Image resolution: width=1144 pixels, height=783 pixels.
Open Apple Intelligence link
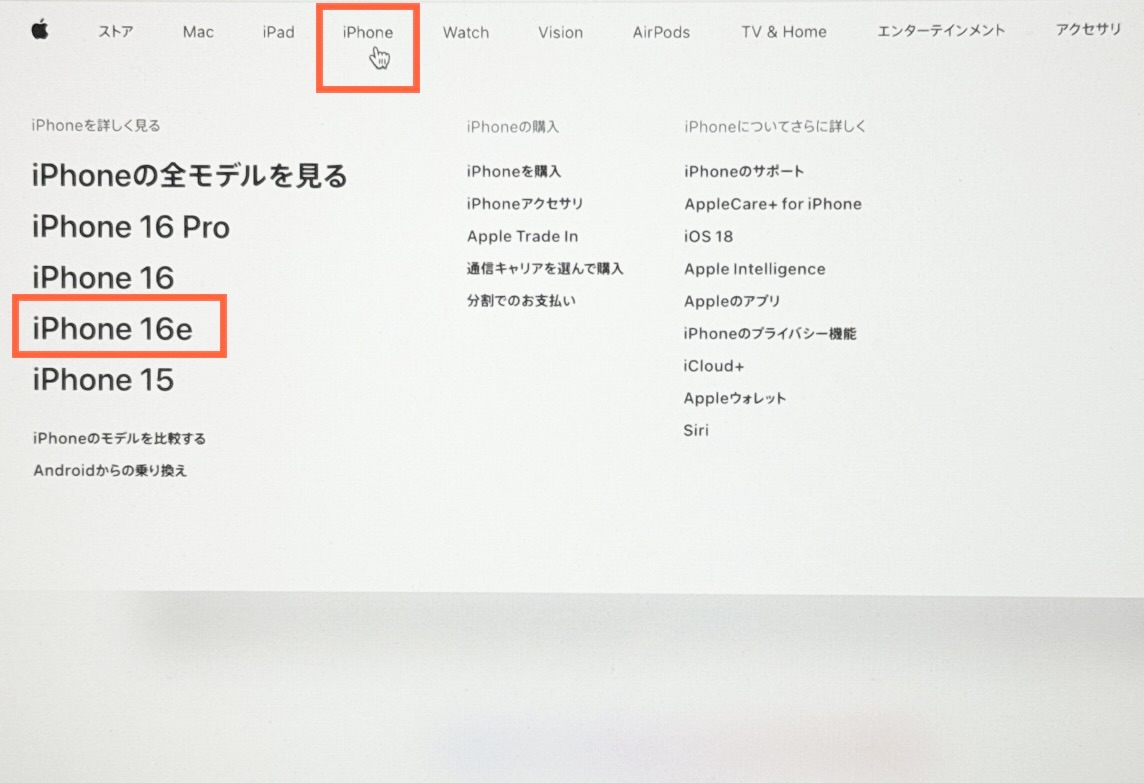[x=754, y=269]
